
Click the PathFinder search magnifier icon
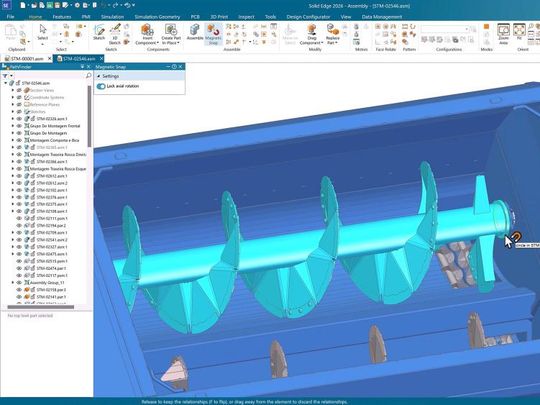pyautogui.click(x=88, y=75)
